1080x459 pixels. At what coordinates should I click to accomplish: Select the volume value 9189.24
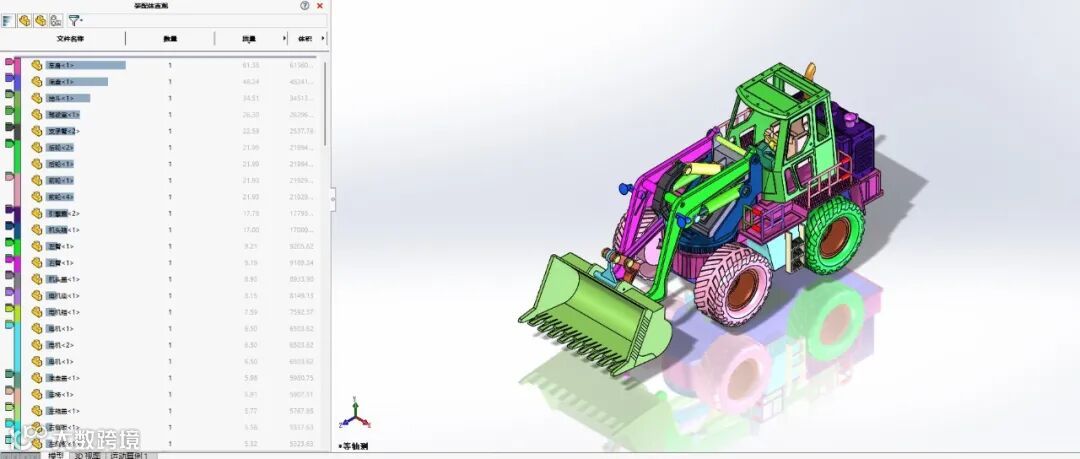(x=302, y=263)
